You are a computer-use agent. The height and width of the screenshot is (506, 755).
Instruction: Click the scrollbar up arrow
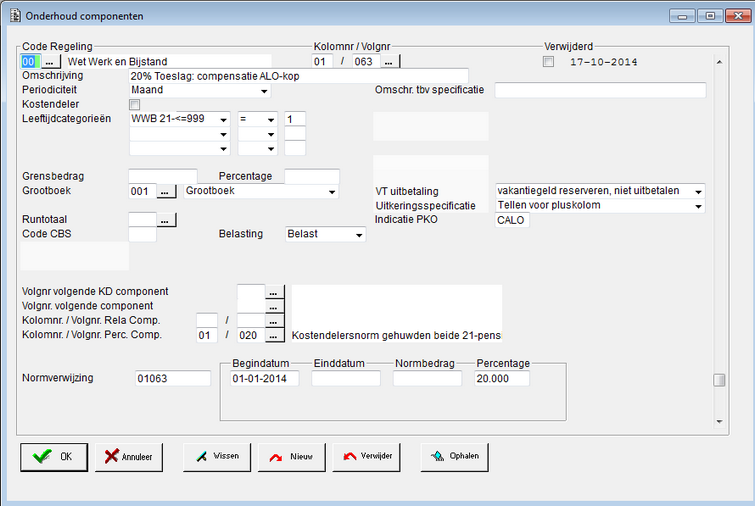coord(719,62)
